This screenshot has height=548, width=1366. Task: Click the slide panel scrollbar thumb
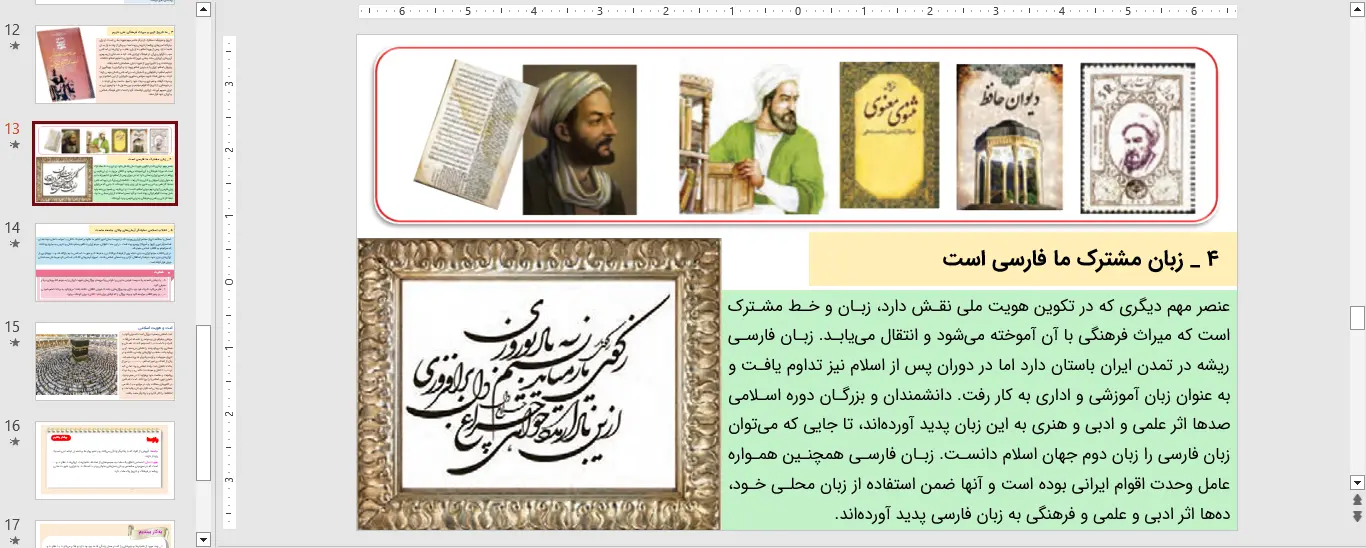(204, 403)
